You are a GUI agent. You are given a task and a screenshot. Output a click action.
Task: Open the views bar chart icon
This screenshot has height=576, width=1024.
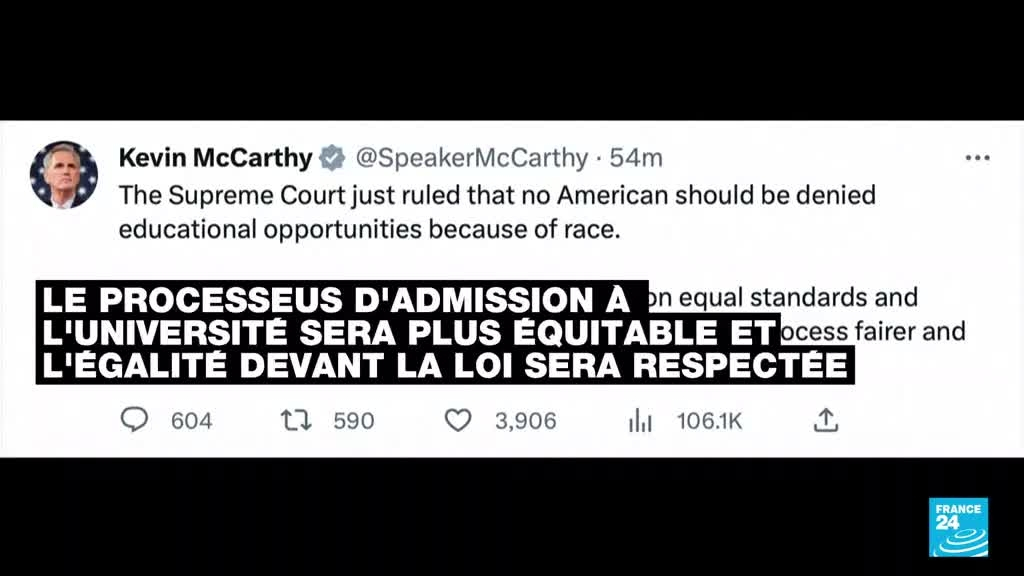click(x=640, y=421)
